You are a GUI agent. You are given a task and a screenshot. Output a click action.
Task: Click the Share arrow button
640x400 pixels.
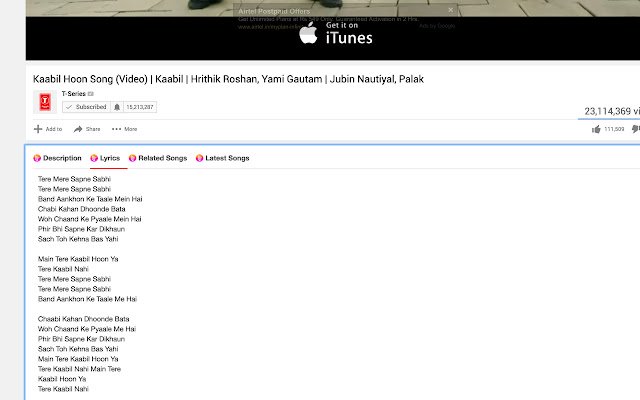[x=87, y=129]
